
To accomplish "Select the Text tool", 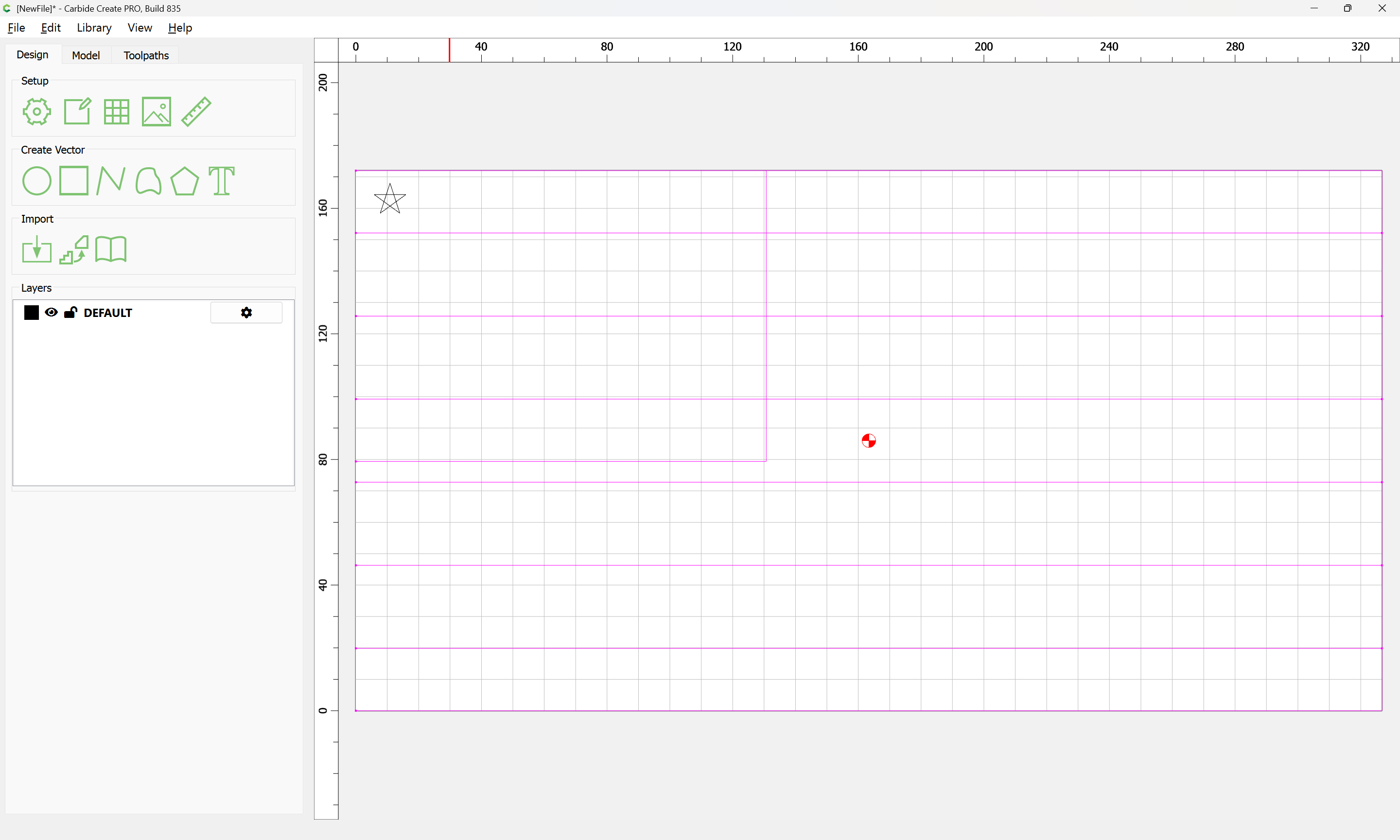I will (x=221, y=180).
